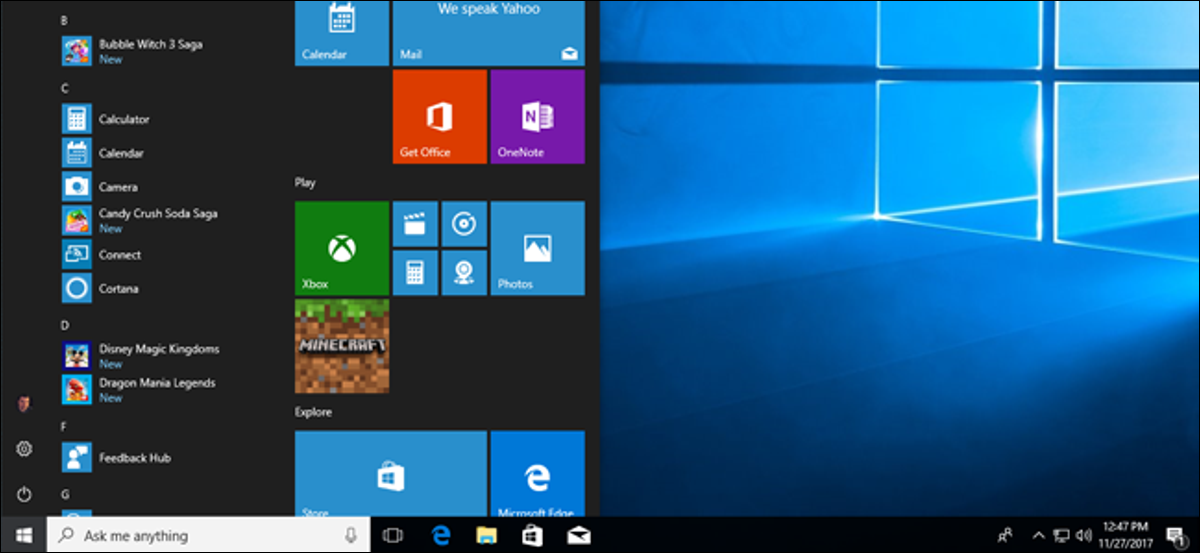Click the Windows Start button

pos(23,535)
